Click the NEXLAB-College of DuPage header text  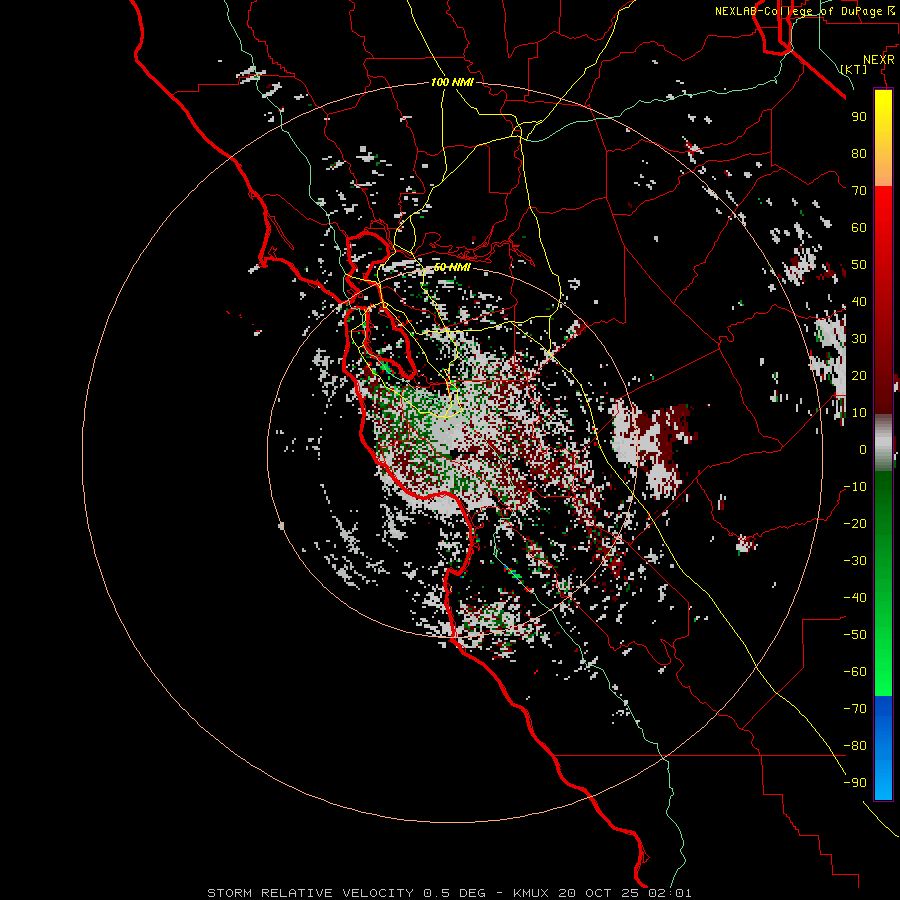804,11
